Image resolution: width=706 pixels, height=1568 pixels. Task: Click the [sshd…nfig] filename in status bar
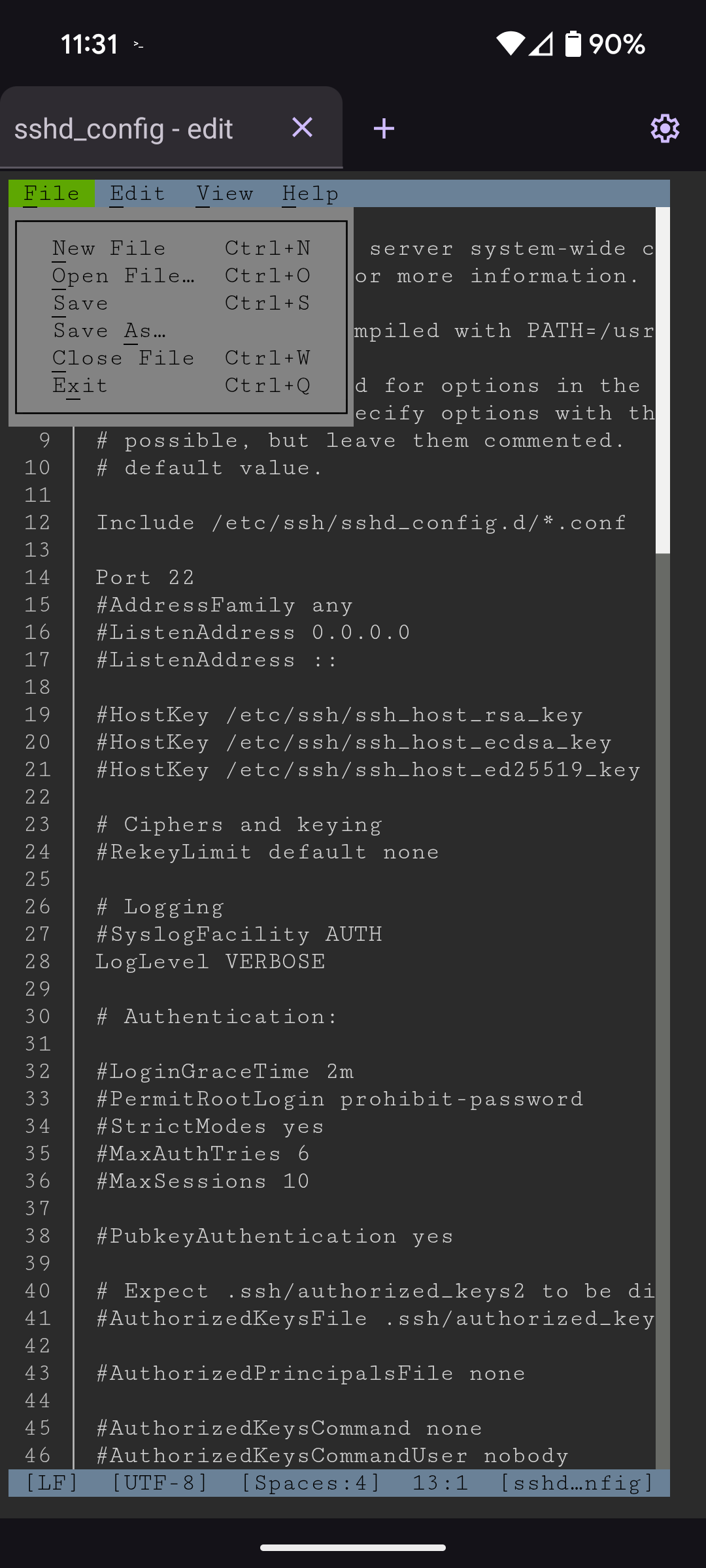click(x=577, y=1483)
